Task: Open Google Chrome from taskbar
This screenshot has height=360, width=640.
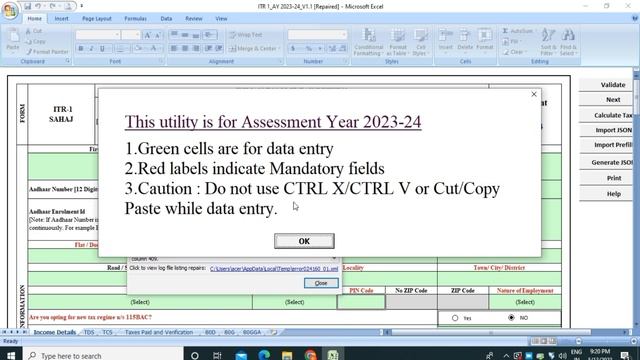Action: tap(310, 355)
